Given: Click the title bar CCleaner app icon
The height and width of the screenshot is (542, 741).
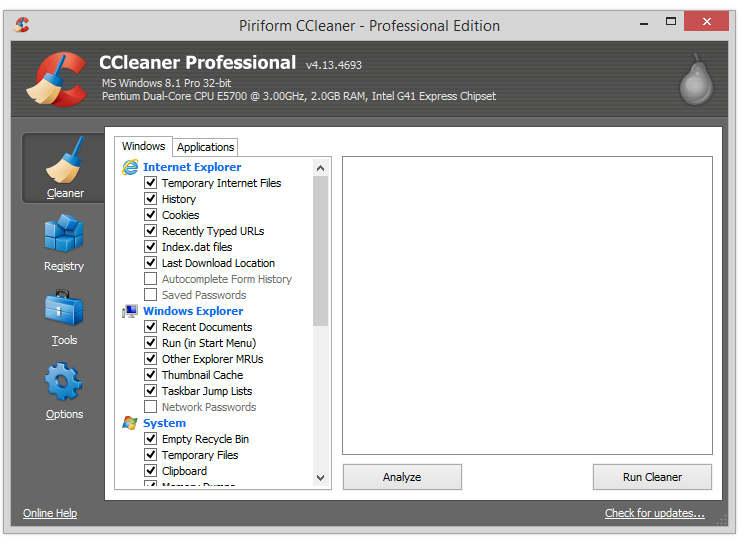Looking at the screenshot, I should click(x=22, y=25).
